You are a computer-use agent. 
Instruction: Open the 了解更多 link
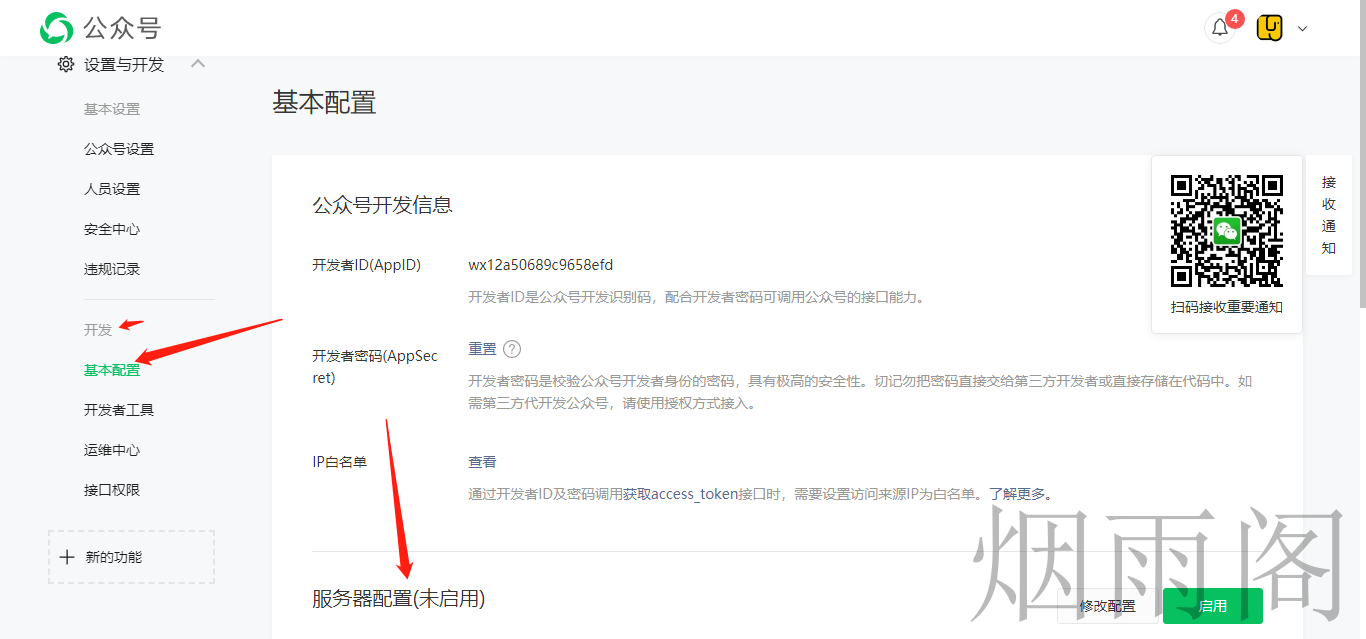(1017, 494)
